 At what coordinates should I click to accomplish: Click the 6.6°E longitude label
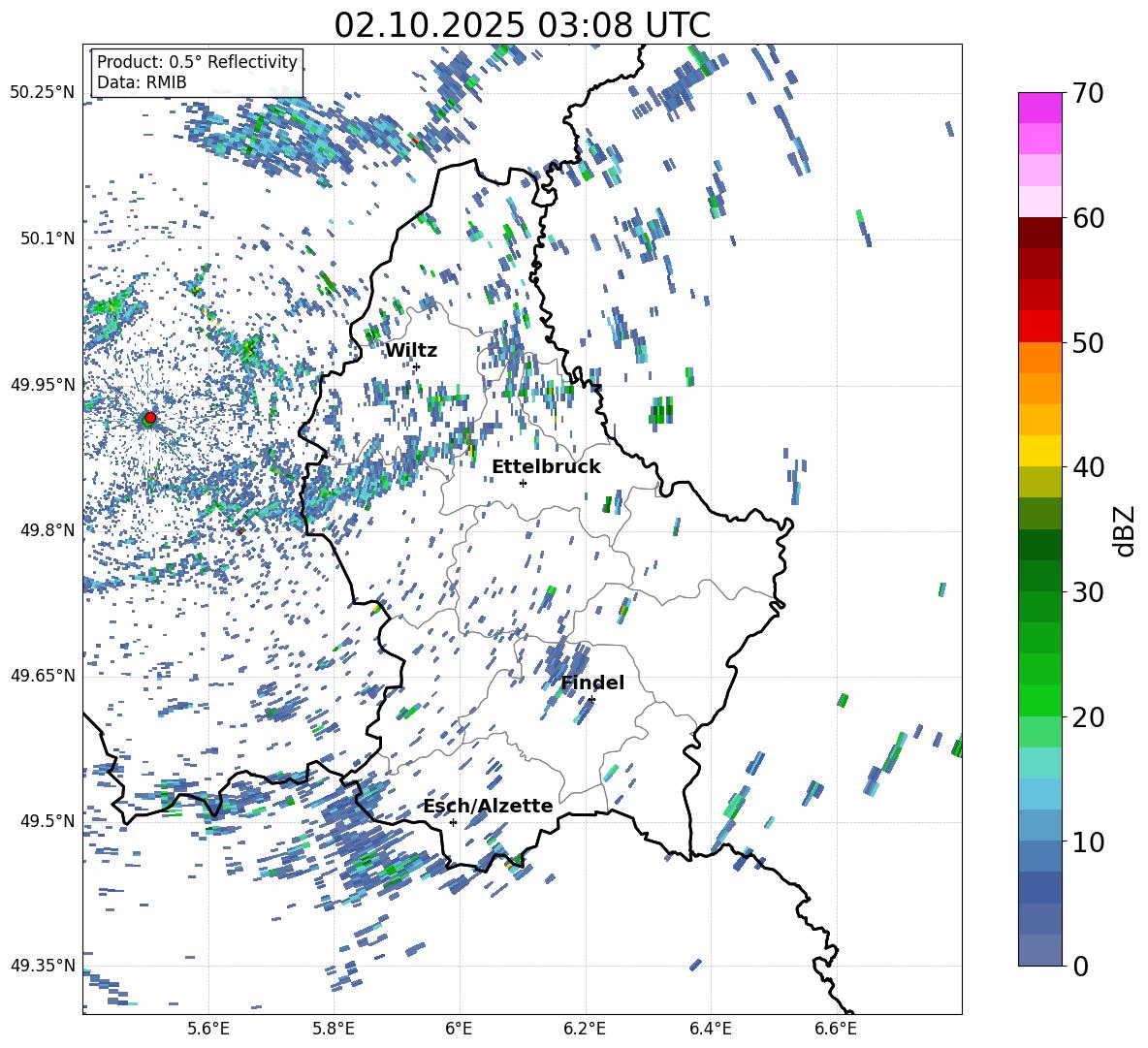(x=836, y=1029)
